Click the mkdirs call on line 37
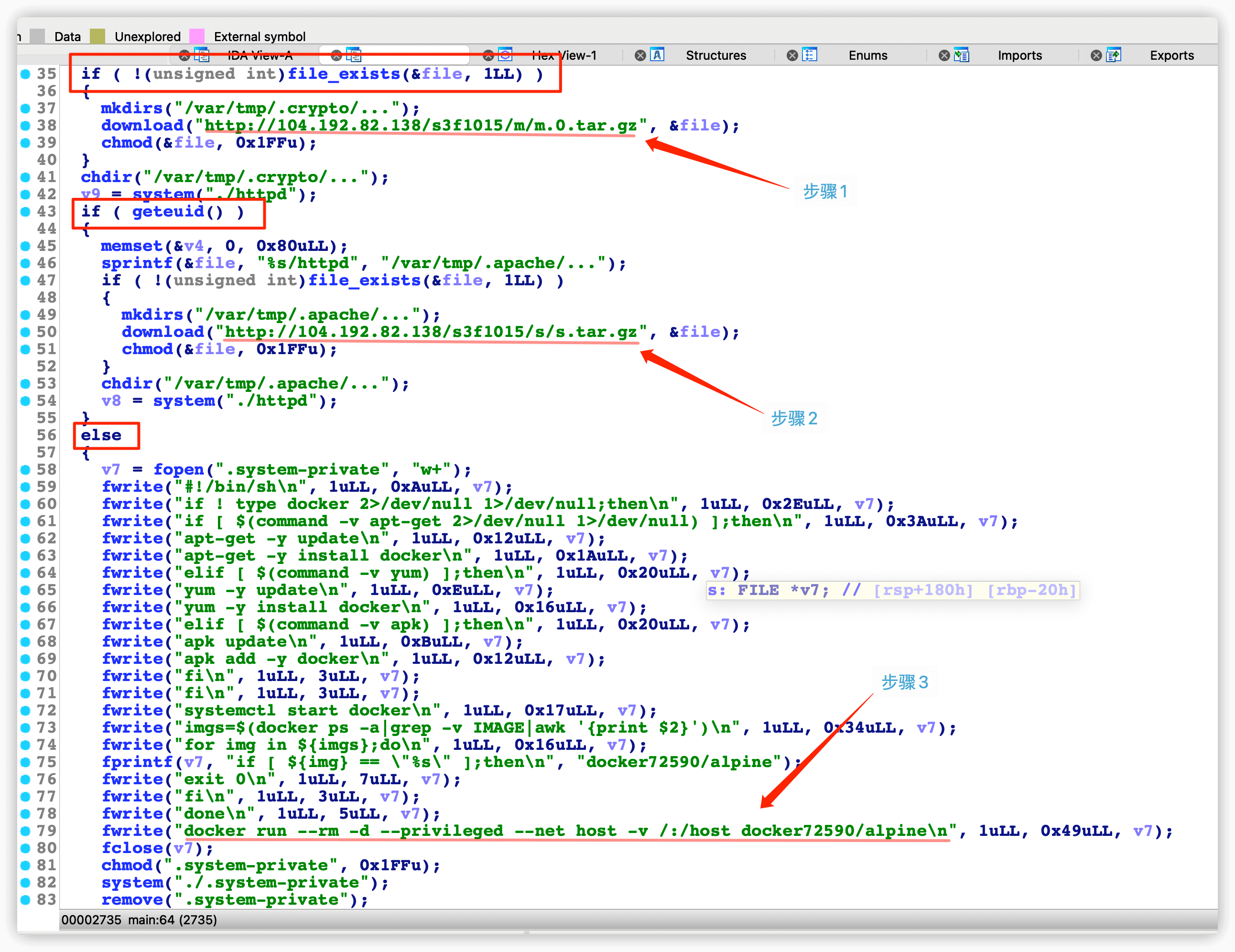The image size is (1235, 952). [132, 108]
